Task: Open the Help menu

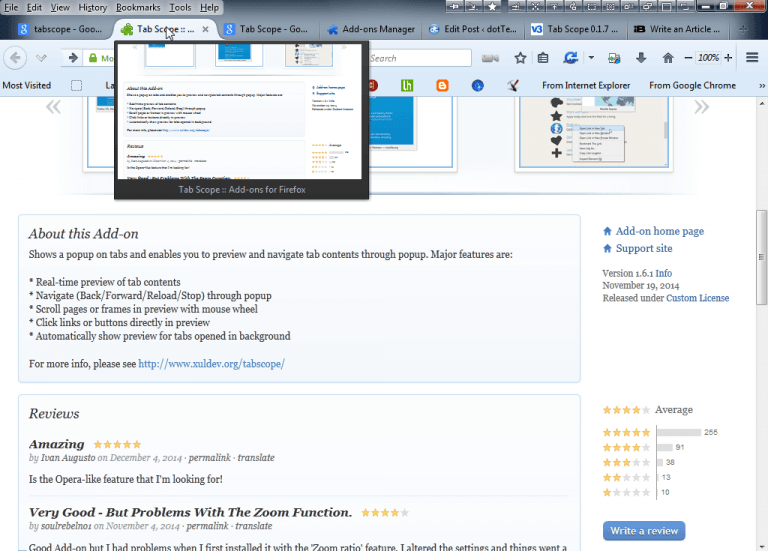Action: [x=209, y=7]
